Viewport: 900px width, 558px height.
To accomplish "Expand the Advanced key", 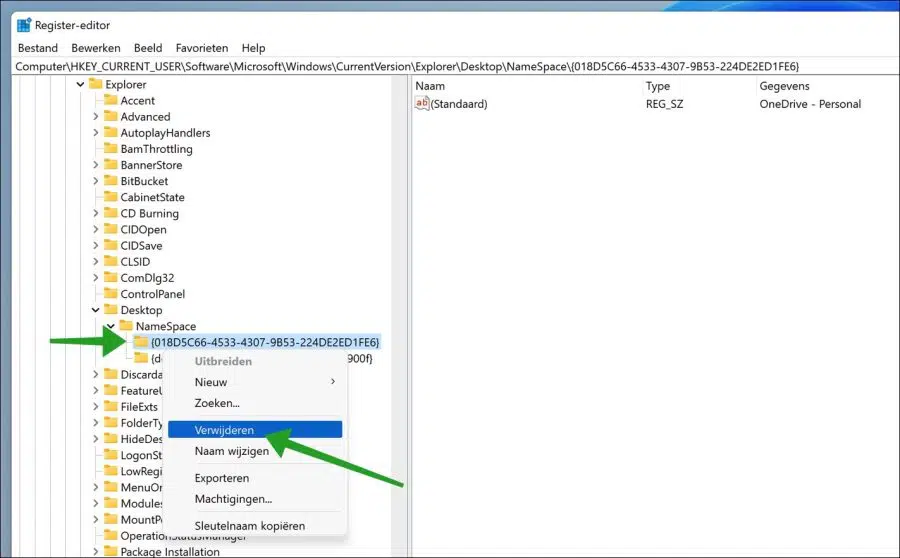I will pos(95,117).
